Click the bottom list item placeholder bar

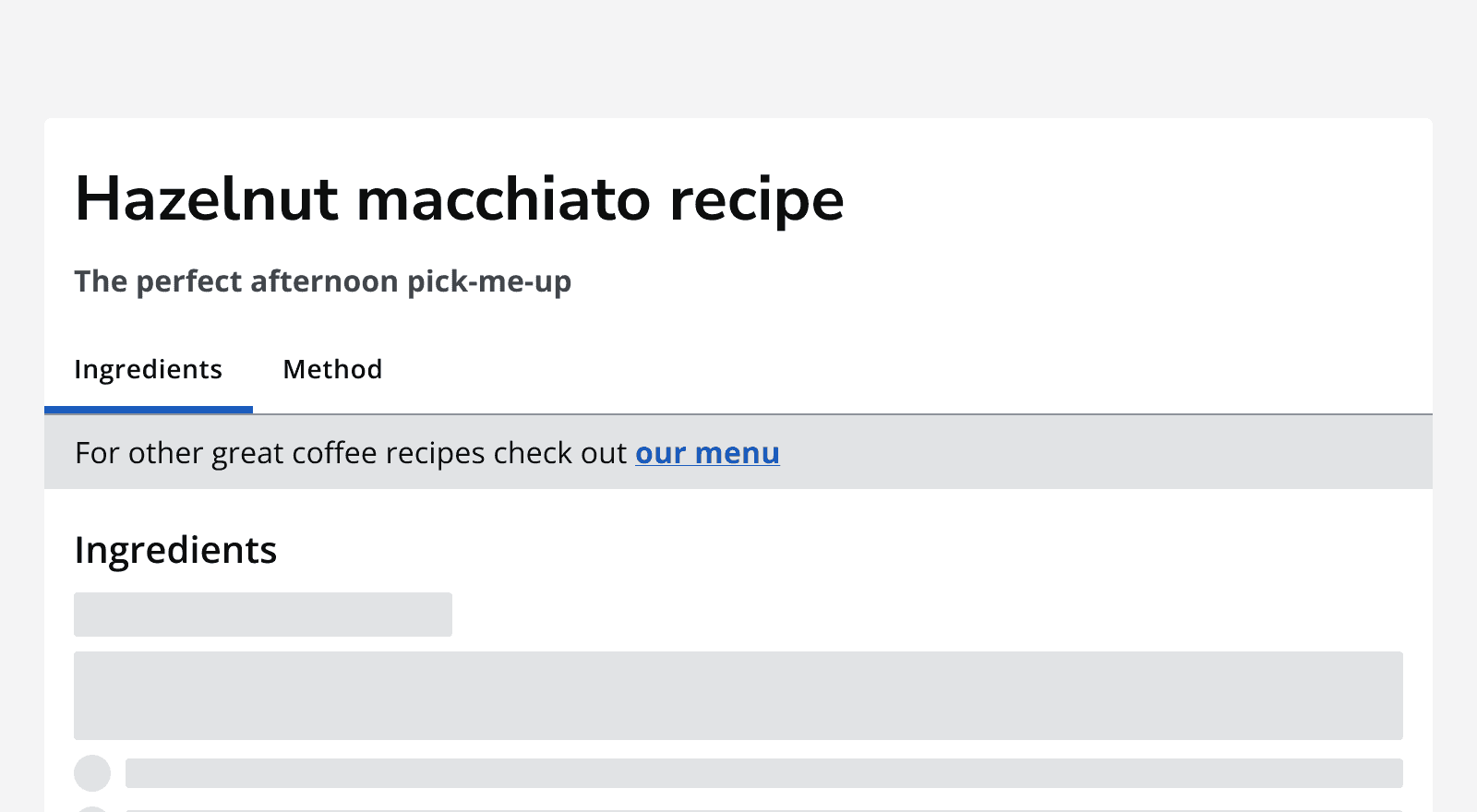tap(762, 807)
